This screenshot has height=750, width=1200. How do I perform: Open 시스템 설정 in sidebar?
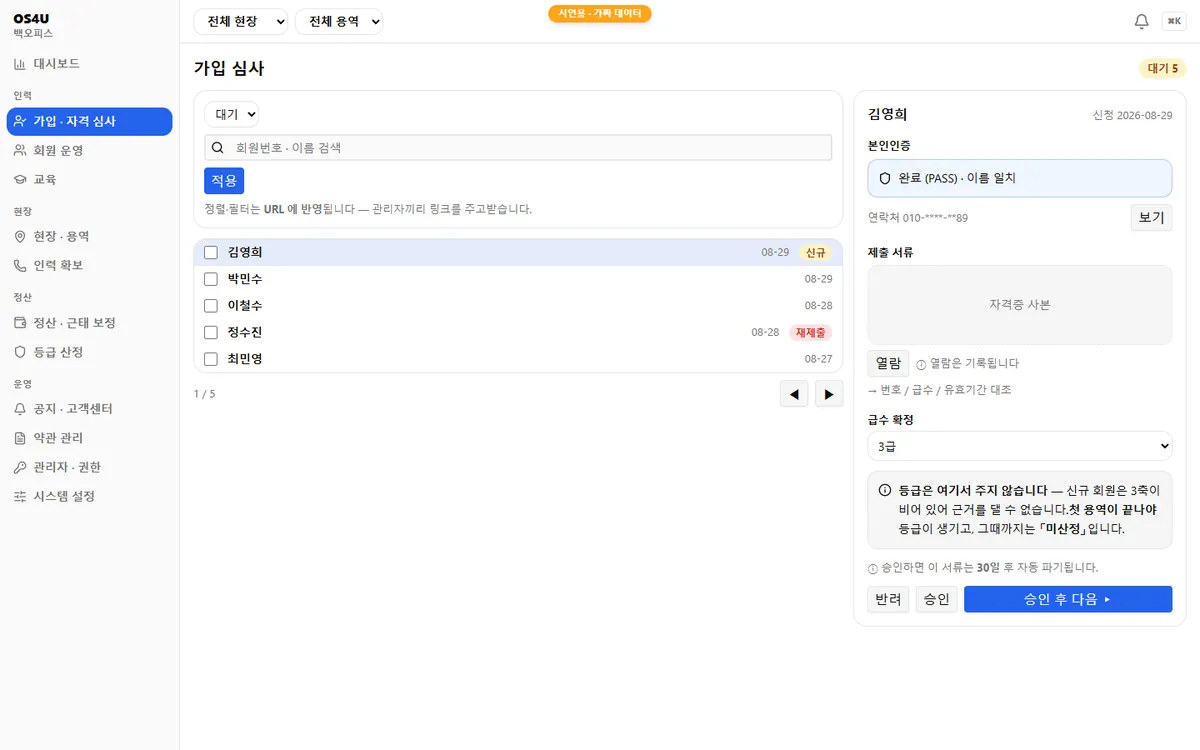(x=89, y=496)
